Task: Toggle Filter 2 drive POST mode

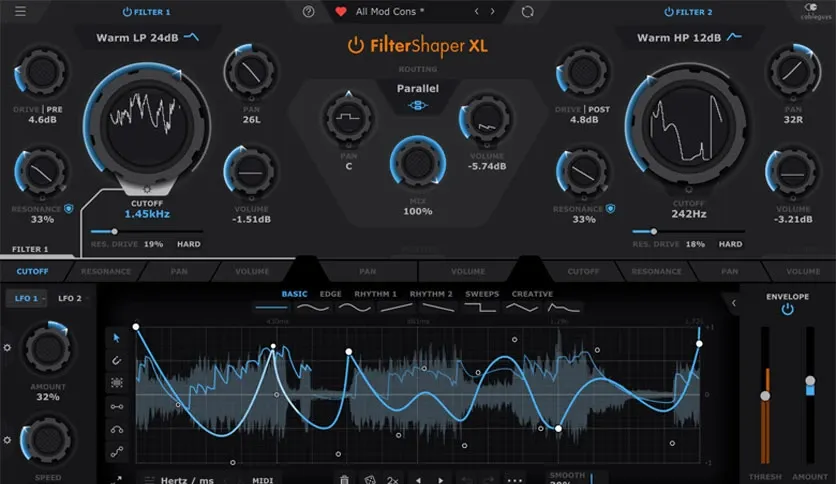Action: [599, 109]
